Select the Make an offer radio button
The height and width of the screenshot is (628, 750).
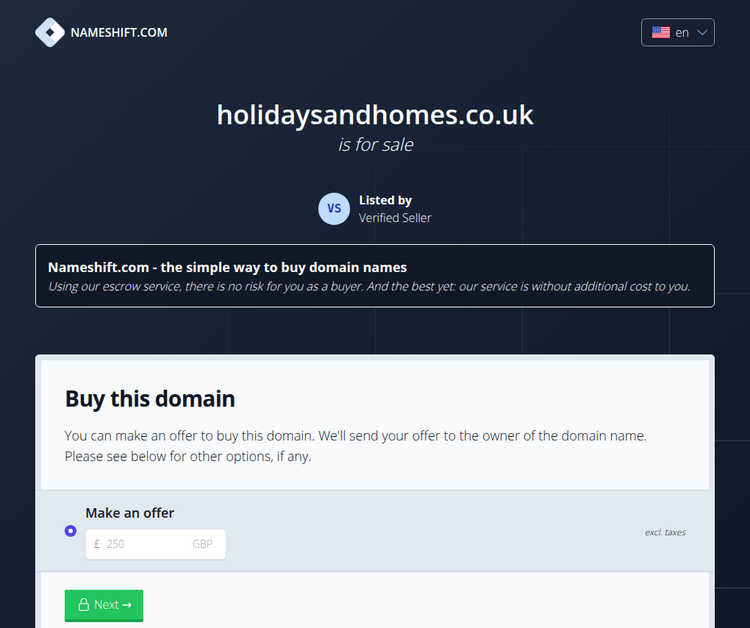(70, 531)
